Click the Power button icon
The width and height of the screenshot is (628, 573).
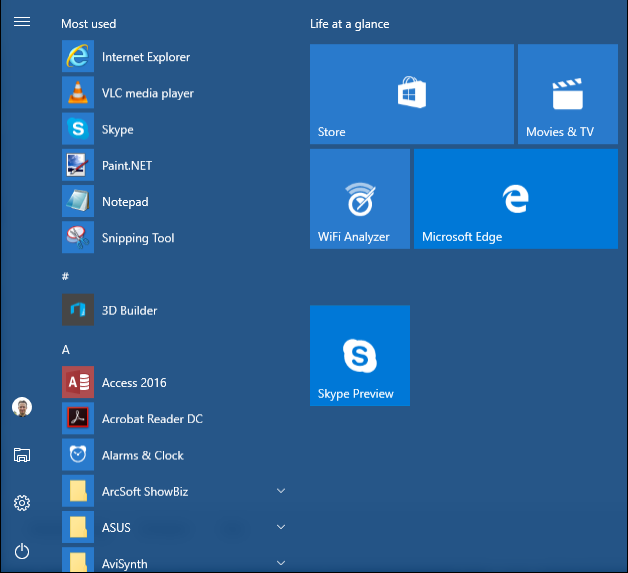pos(22,551)
